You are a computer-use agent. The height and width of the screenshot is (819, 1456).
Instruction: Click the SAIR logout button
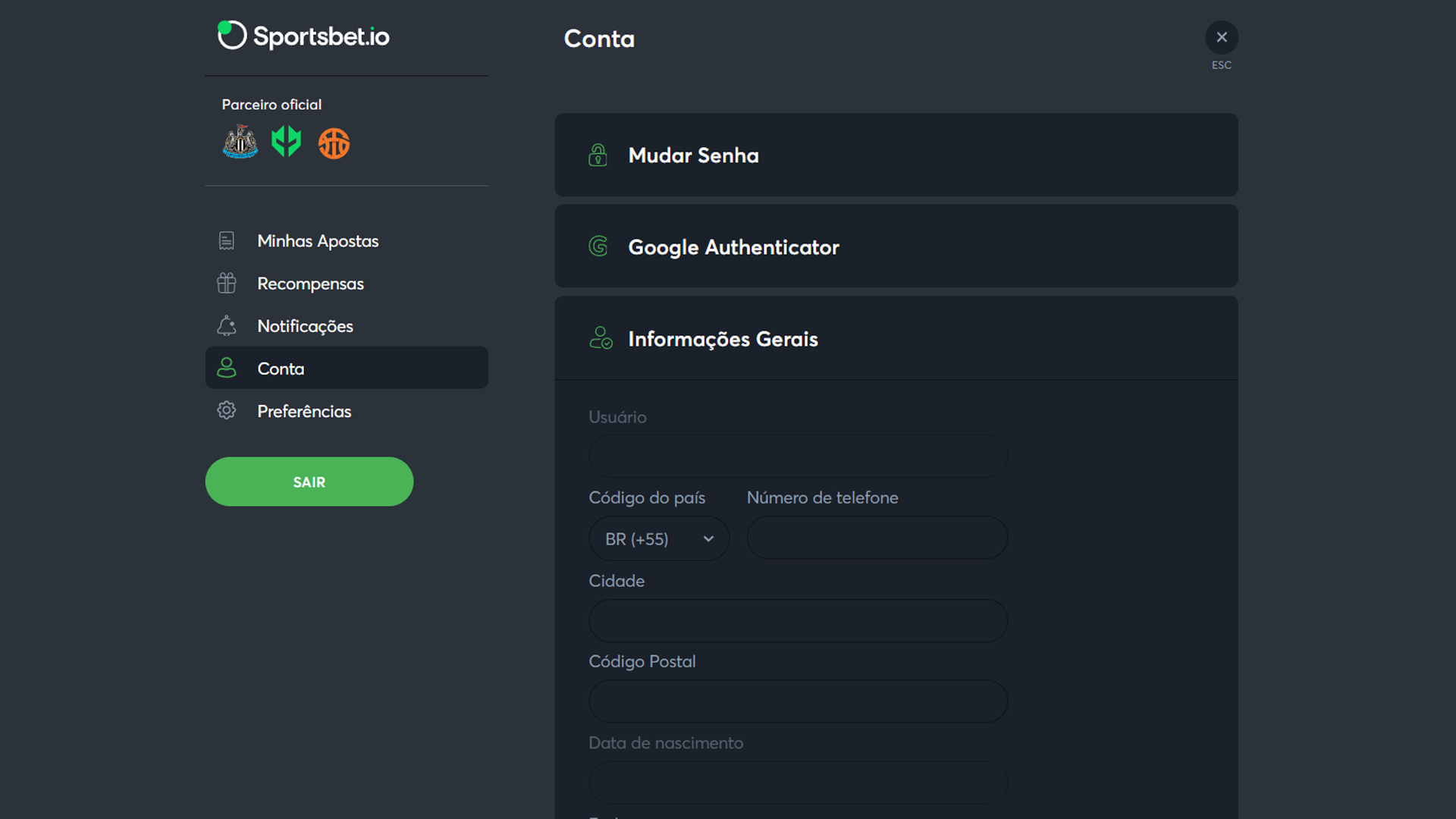tap(309, 481)
